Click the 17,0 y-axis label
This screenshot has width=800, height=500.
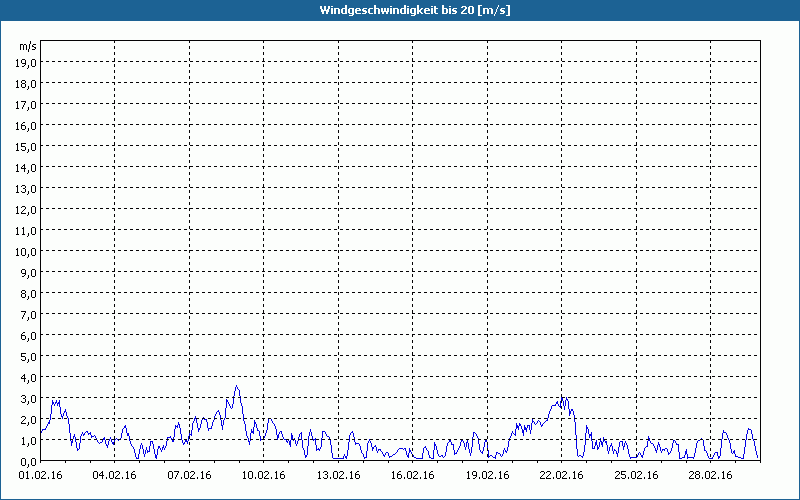pos(26,105)
